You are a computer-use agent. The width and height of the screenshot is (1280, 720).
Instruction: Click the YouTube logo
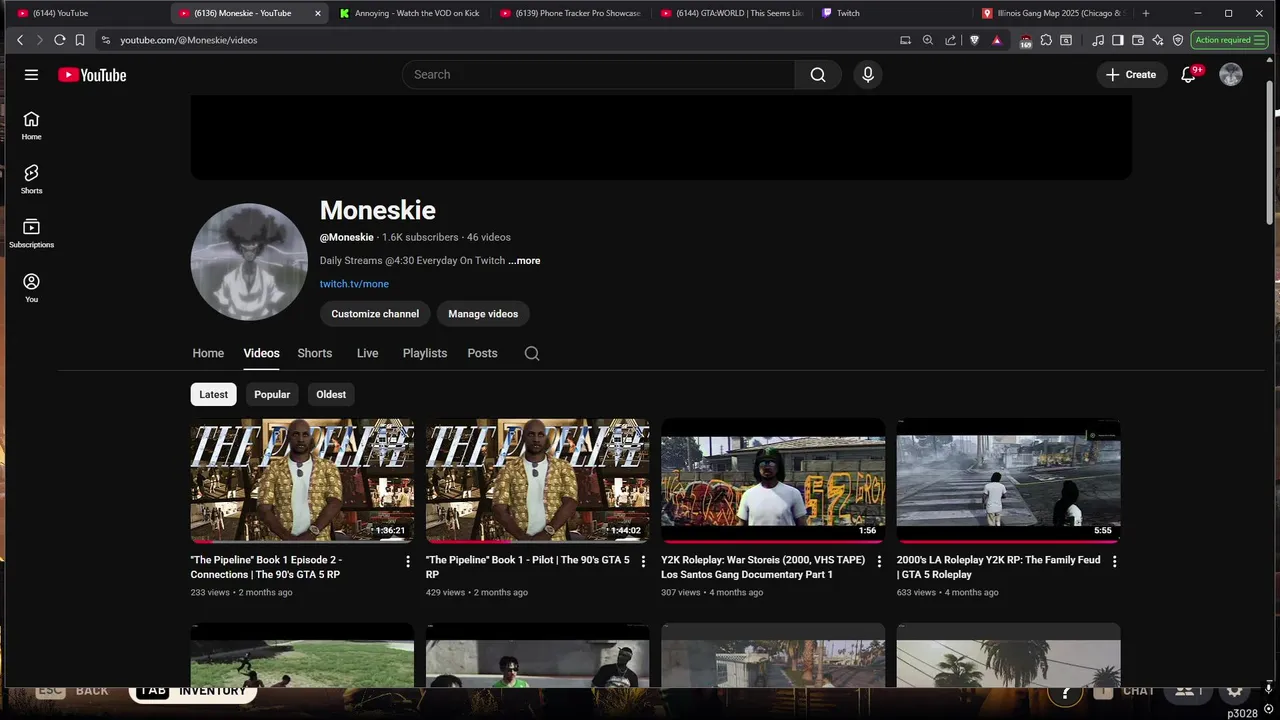coord(92,75)
